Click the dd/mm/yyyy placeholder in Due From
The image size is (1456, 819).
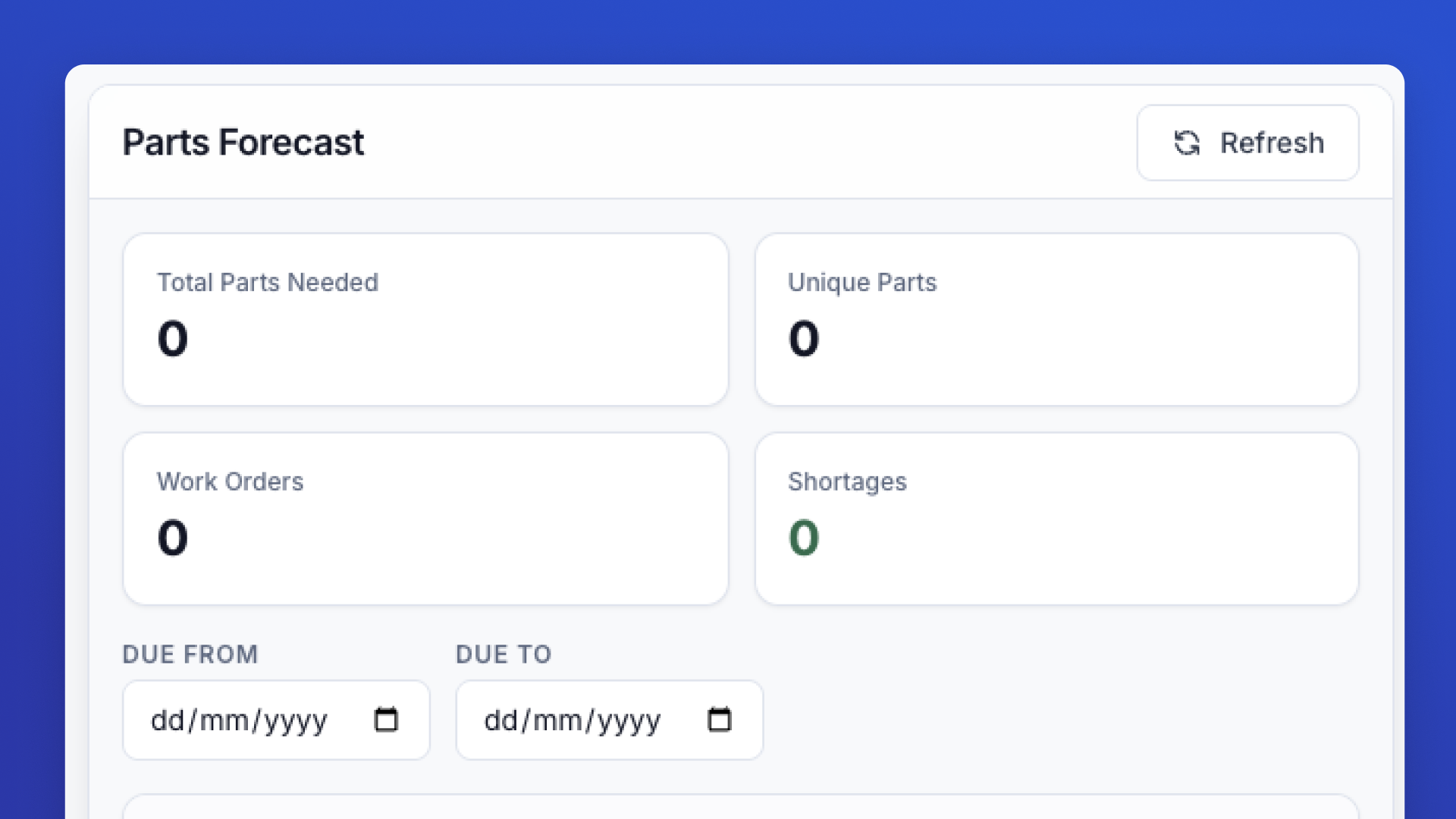pyautogui.click(x=239, y=720)
